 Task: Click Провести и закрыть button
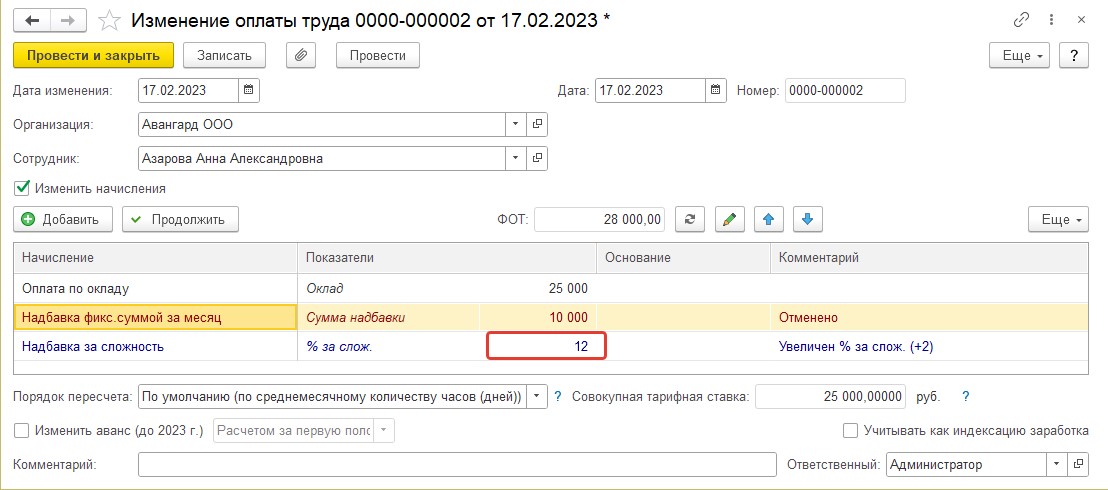point(93,55)
